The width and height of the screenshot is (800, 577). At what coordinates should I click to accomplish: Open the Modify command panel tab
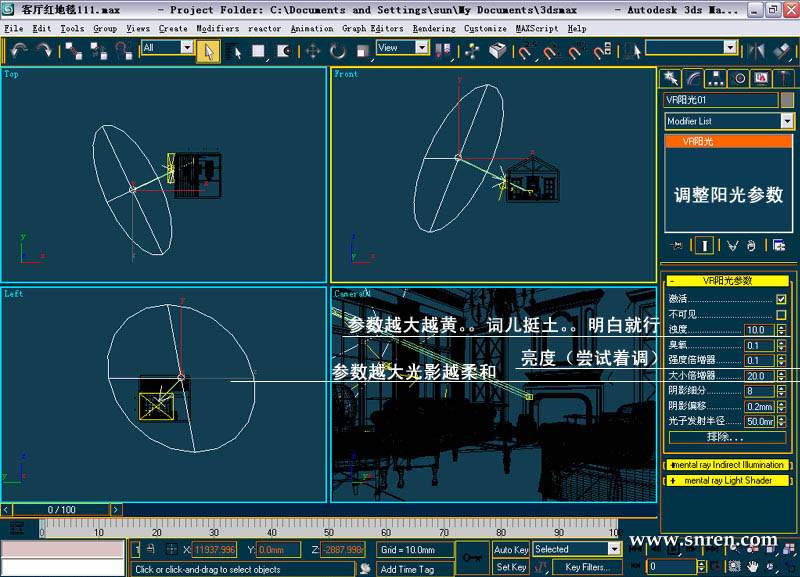tap(693, 78)
